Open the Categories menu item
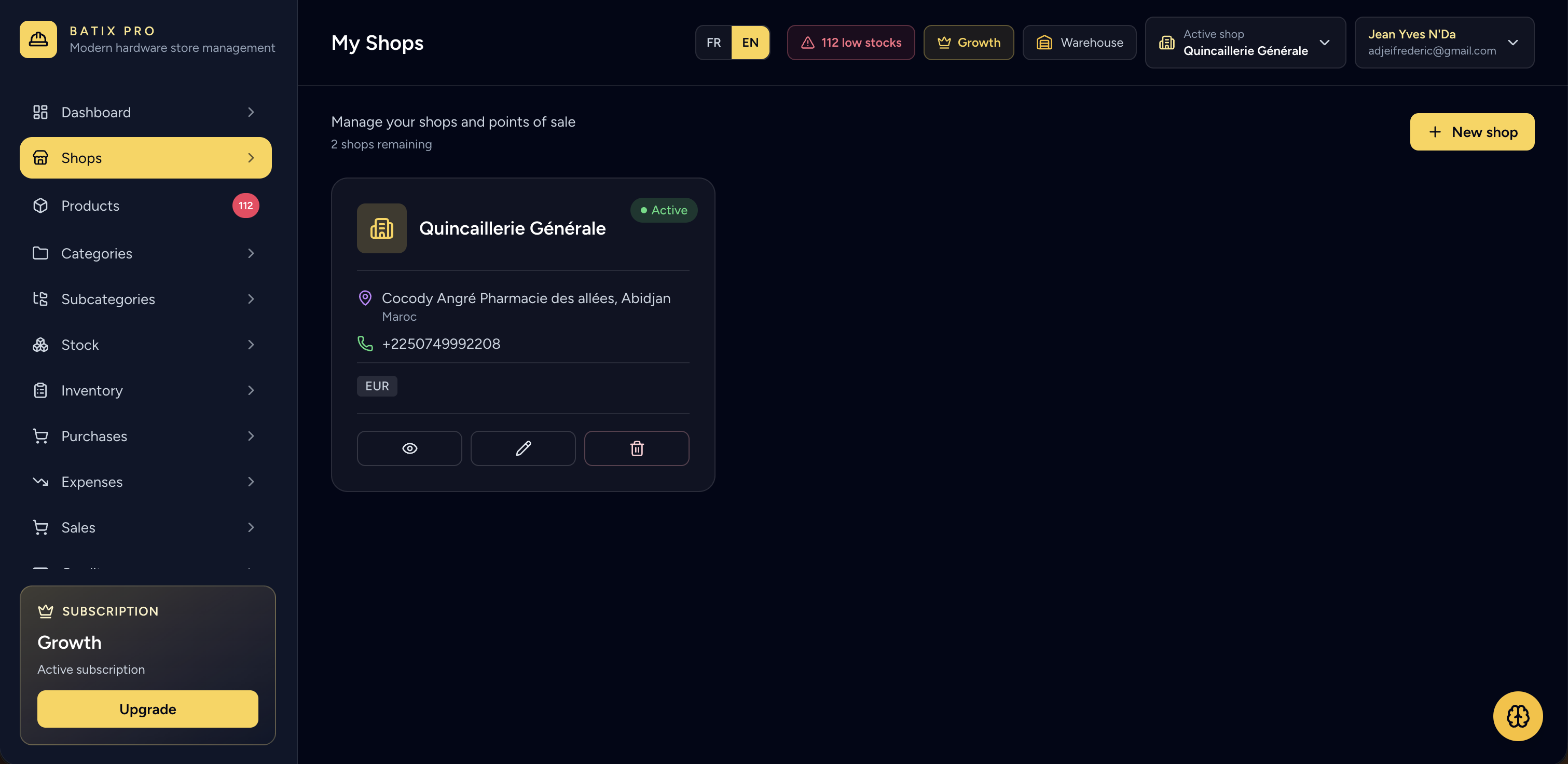Viewport: 1568px width, 764px height. pyautogui.click(x=145, y=253)
